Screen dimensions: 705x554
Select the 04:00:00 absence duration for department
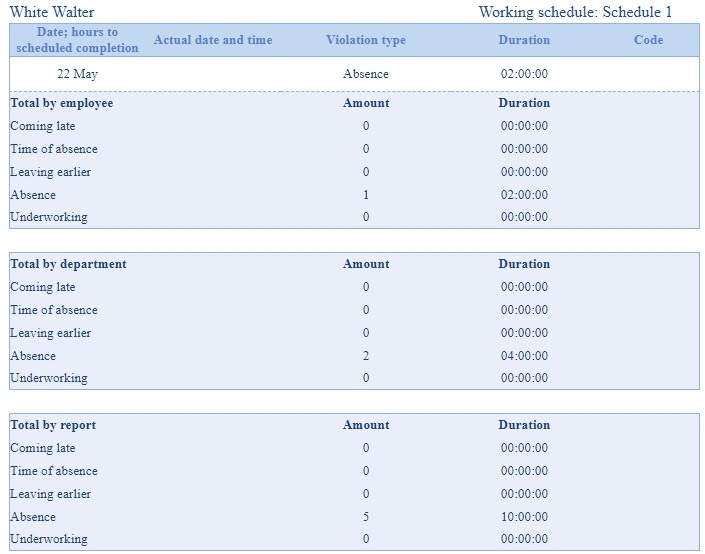[524, 356]
